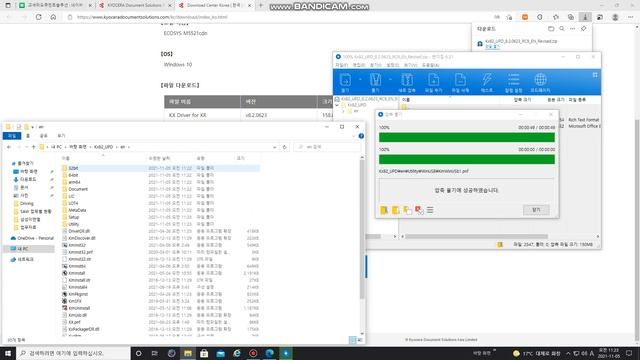Click the Extract icon in Bandizip toolbar

[375, 80]
